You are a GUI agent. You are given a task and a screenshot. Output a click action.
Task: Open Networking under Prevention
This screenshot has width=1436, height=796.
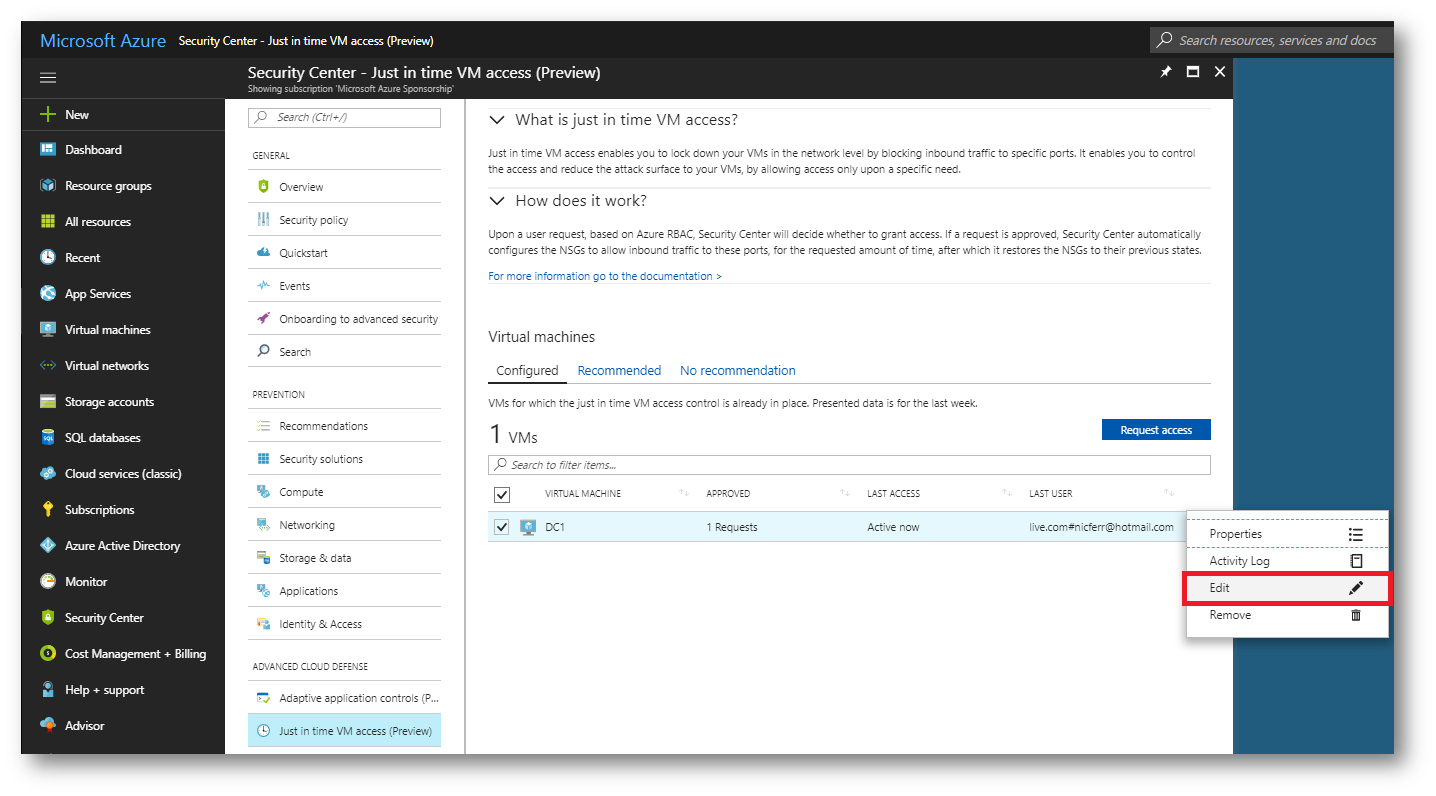[344, 525]
